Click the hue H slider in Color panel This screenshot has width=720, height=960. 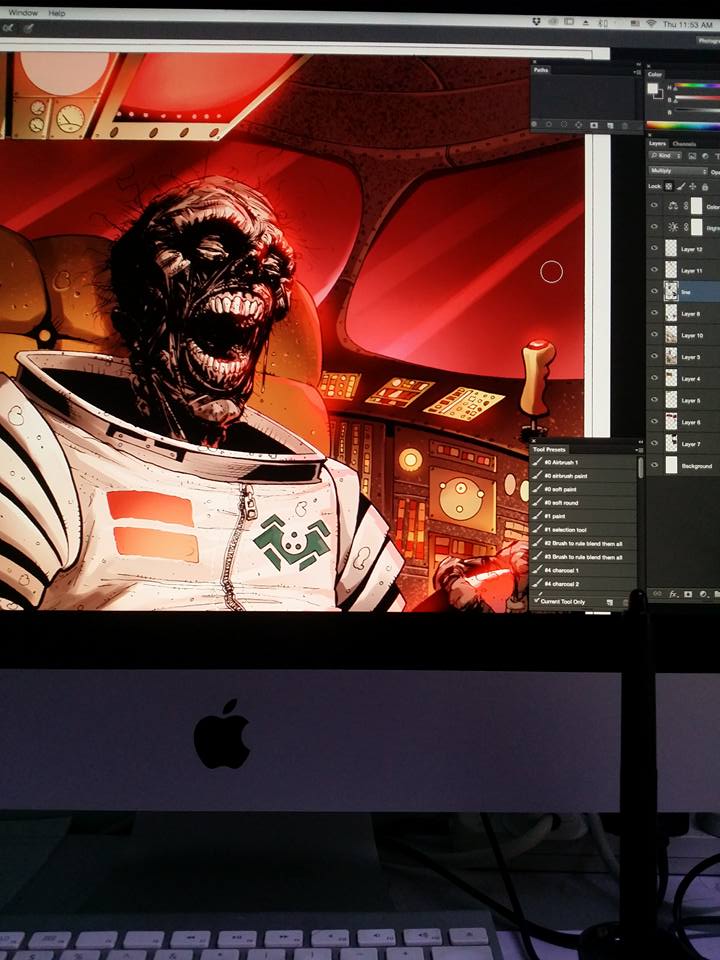(697, 86)
